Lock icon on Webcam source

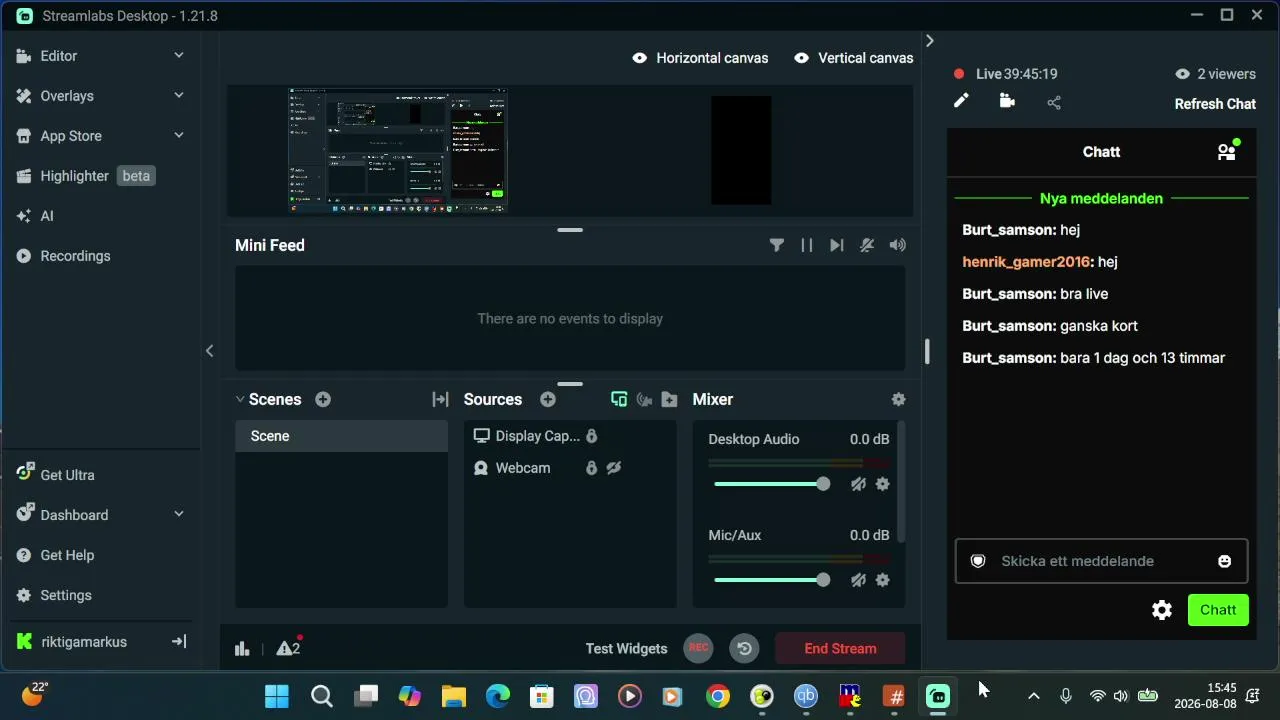pyautogui.click(x=591, y=468)
